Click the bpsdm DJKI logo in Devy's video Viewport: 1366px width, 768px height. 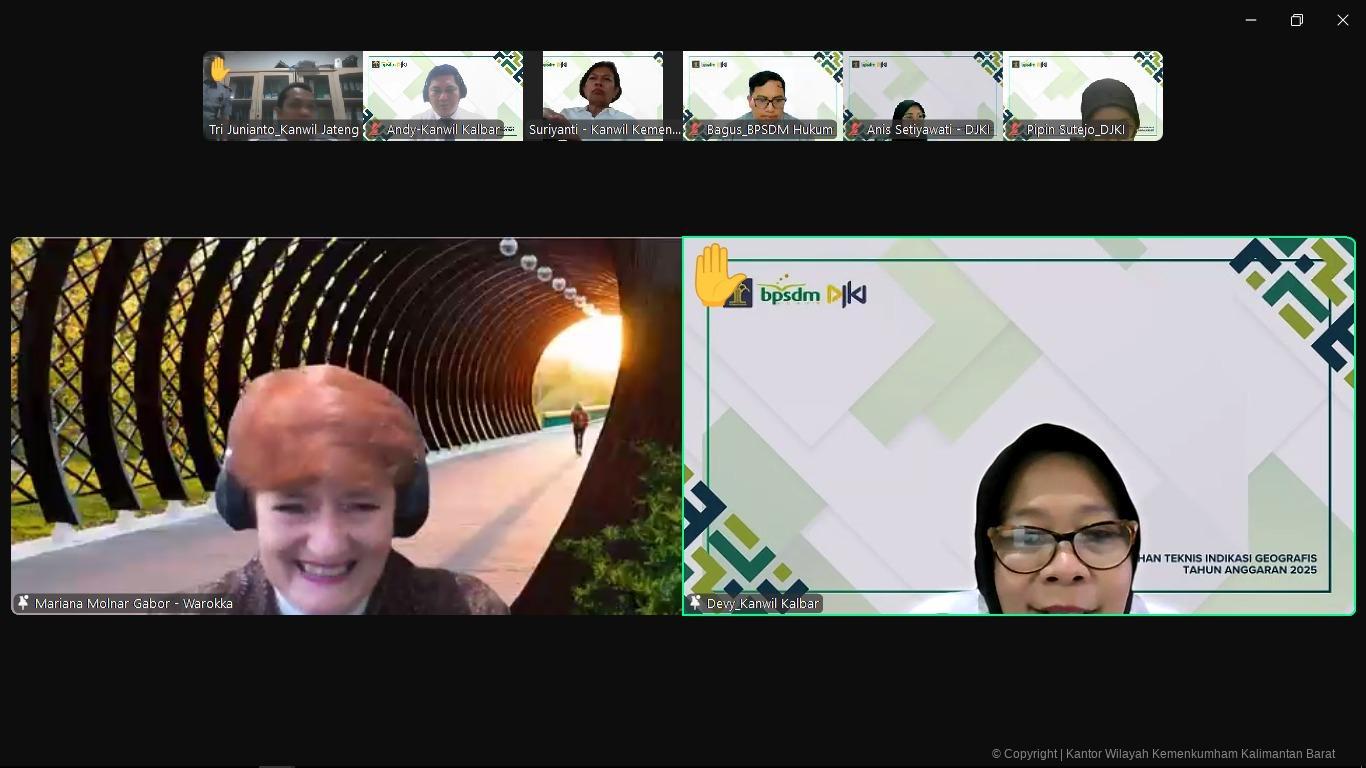(x=812, y=294)
